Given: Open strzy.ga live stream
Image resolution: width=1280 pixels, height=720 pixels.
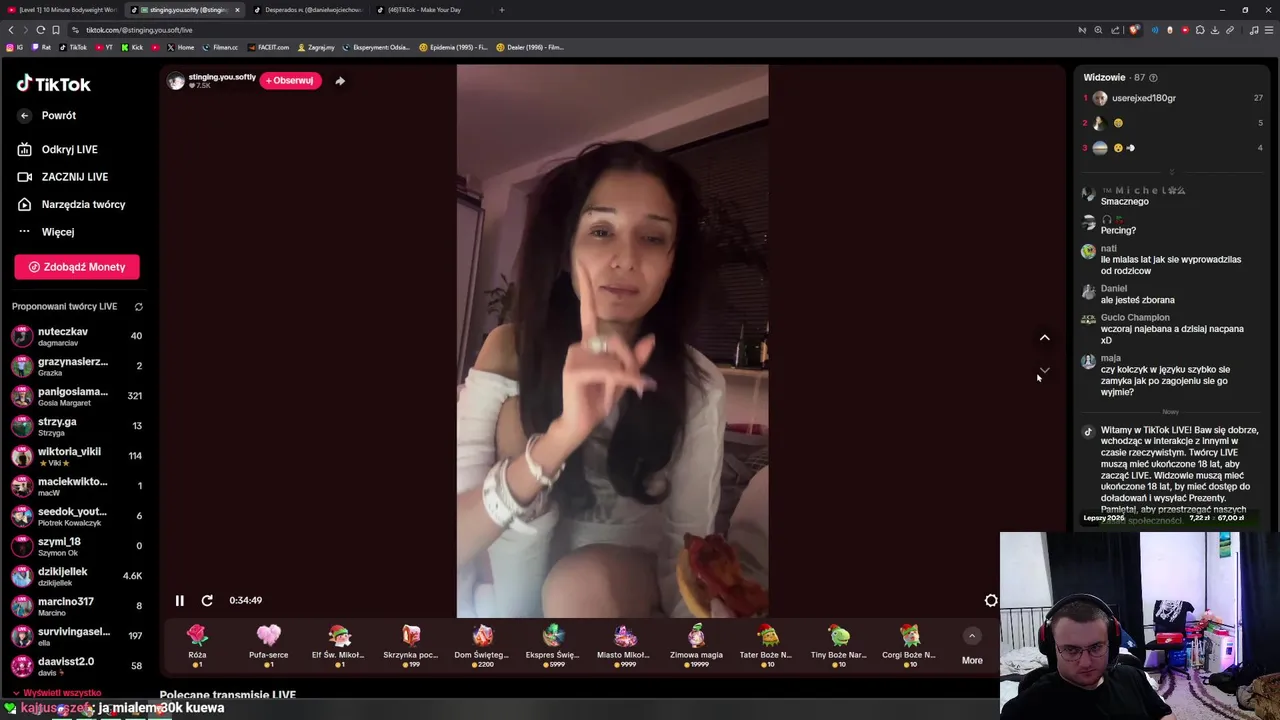Looking at the screenshot, I should (77, 426).
